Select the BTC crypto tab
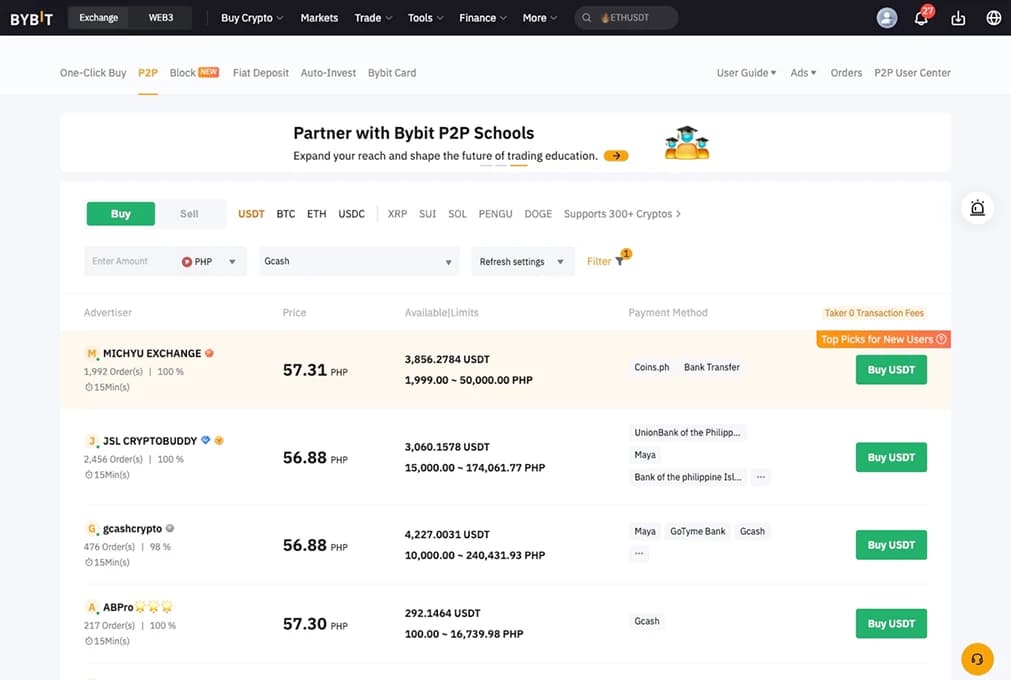 coord(286,214)
